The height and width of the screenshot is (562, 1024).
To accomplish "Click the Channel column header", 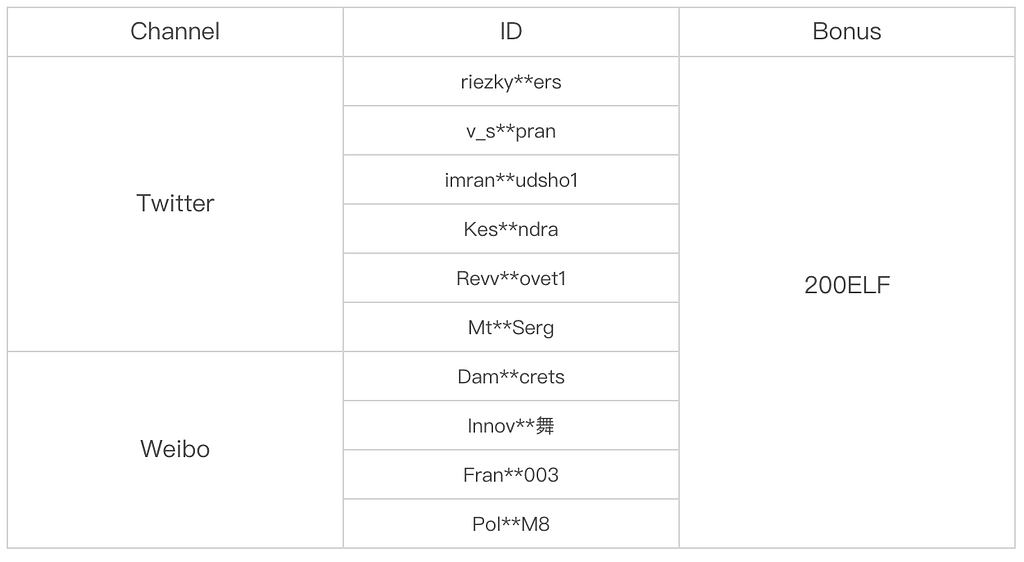I will tap(175, 32).
